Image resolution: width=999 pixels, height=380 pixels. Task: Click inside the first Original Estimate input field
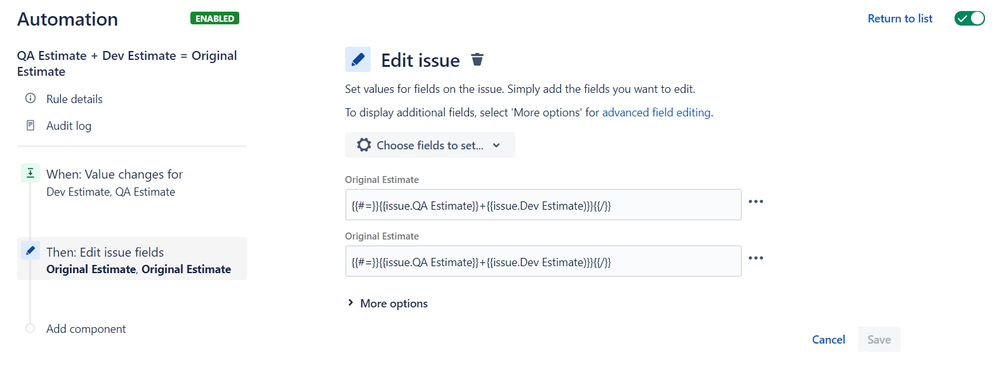coord(543,205)
